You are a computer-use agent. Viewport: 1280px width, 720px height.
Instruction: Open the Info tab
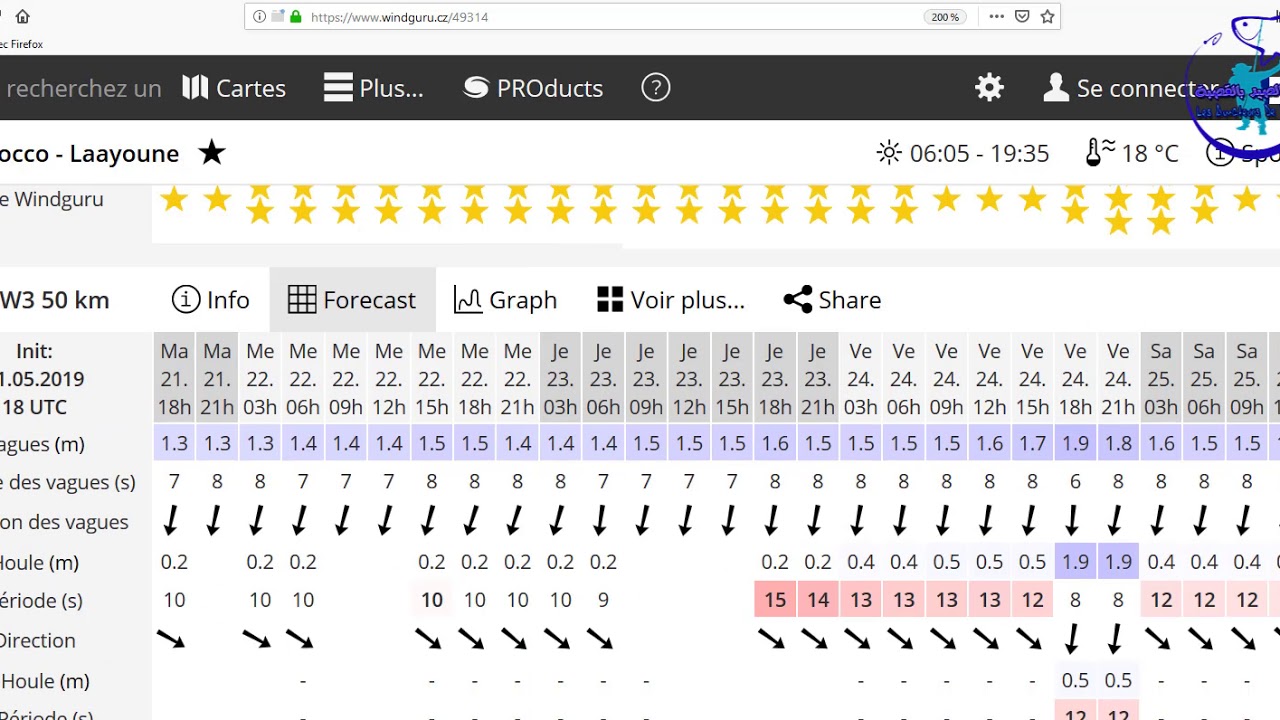click(x=210, y=300)
